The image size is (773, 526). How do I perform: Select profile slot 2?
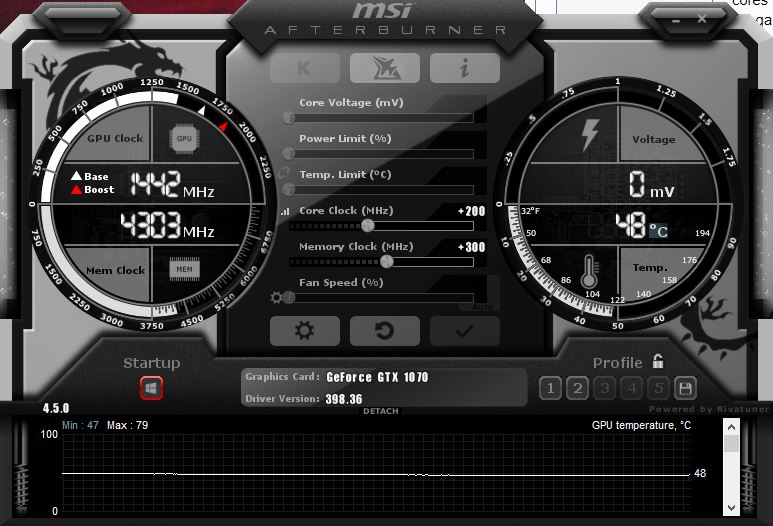pos(577,388)
